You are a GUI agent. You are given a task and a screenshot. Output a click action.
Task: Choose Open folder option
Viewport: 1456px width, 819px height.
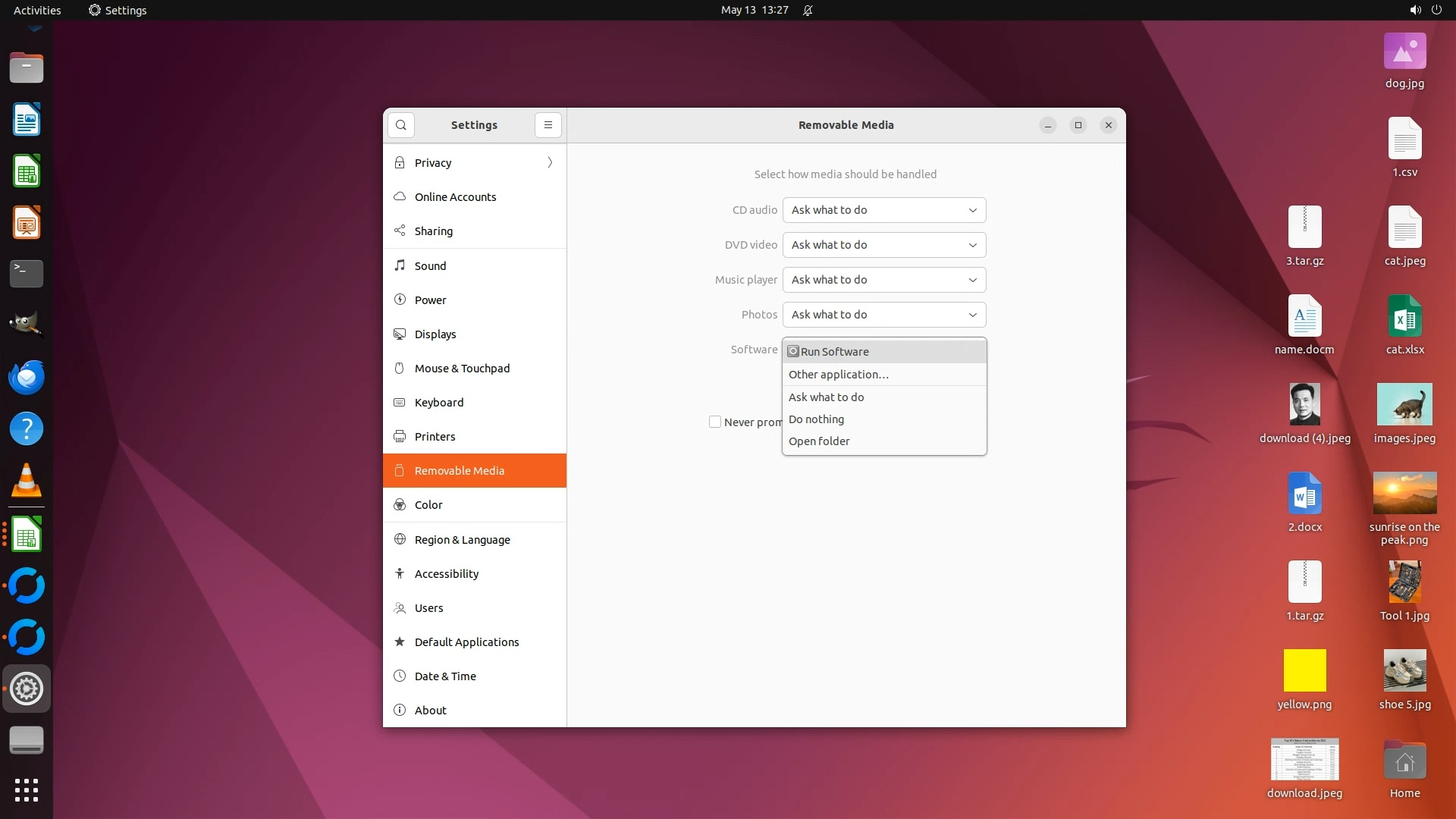[x=819, y=441]
